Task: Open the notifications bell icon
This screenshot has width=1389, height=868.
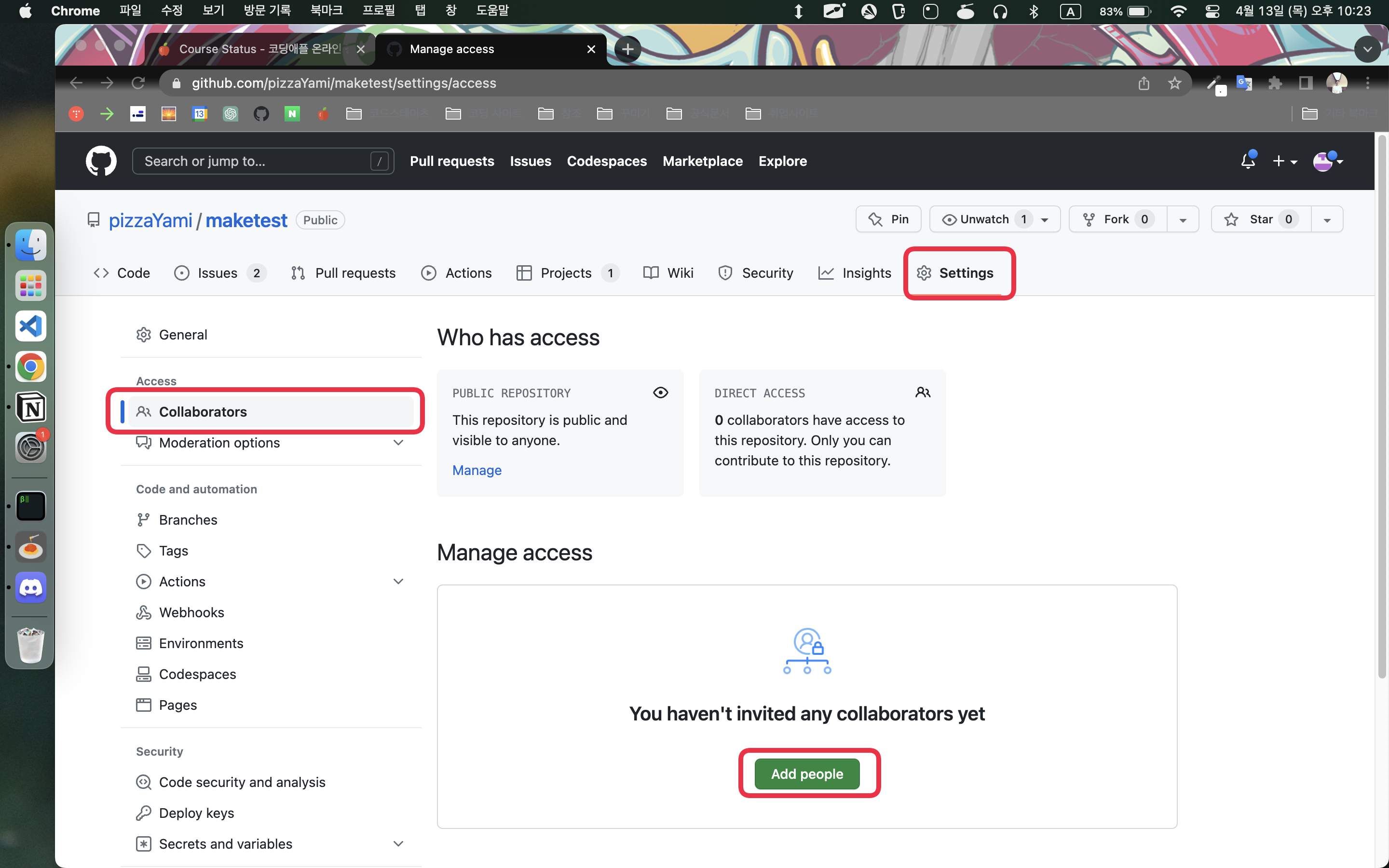Action: click(1248, 162)
